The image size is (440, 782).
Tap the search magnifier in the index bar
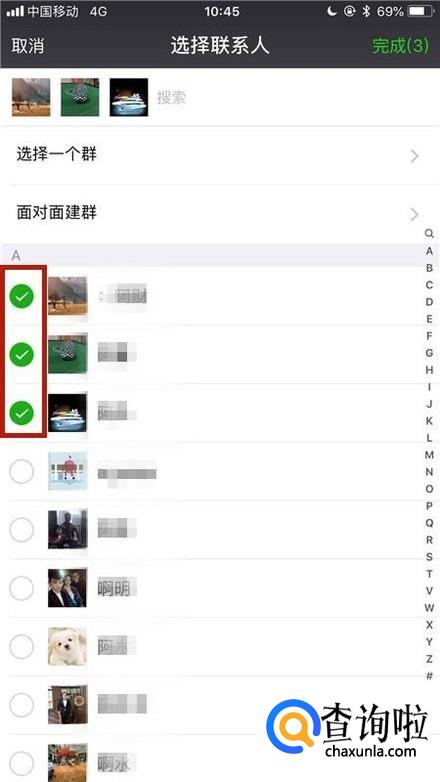(429, 233)
